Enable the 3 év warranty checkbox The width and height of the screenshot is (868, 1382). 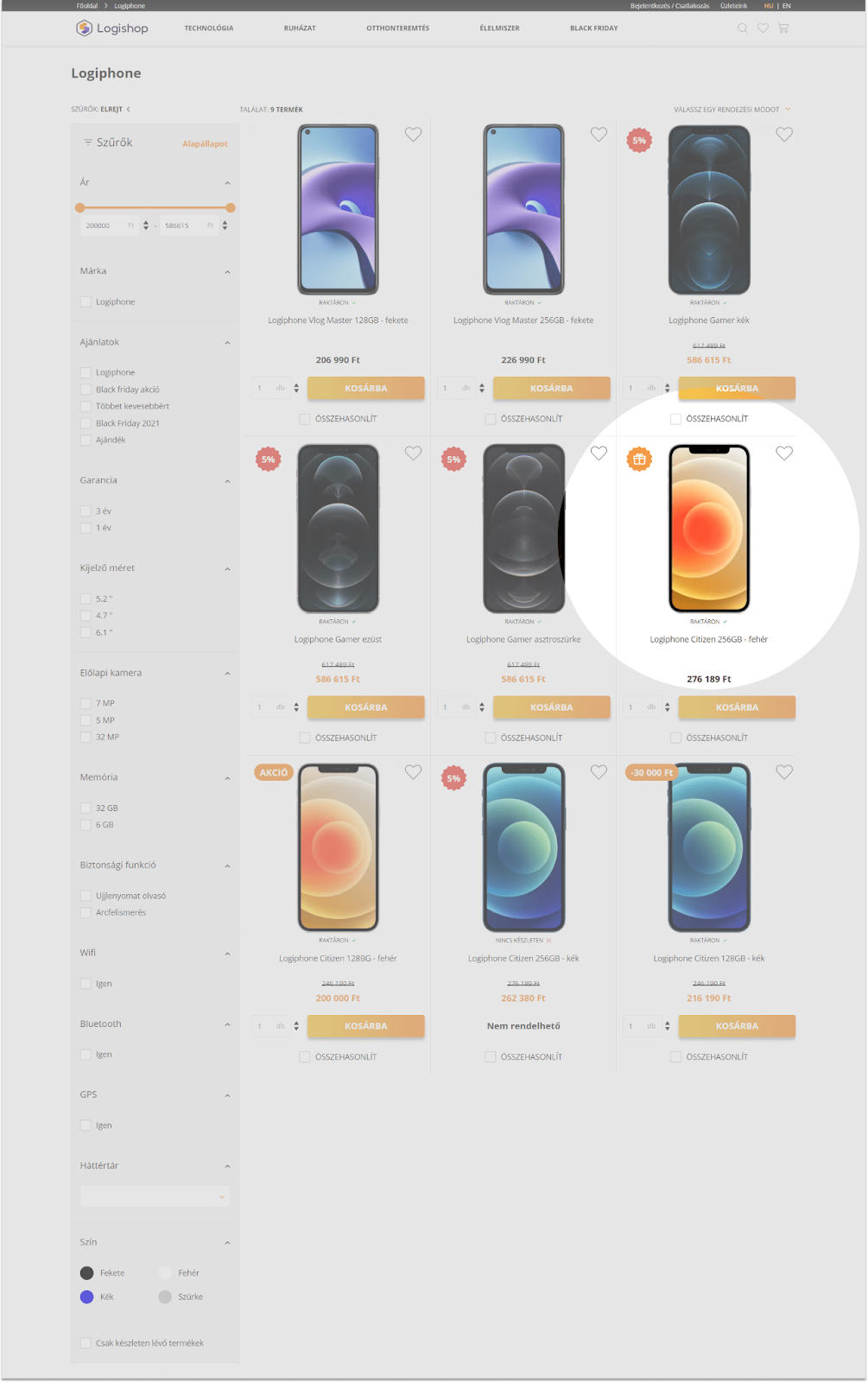point(86,511)
